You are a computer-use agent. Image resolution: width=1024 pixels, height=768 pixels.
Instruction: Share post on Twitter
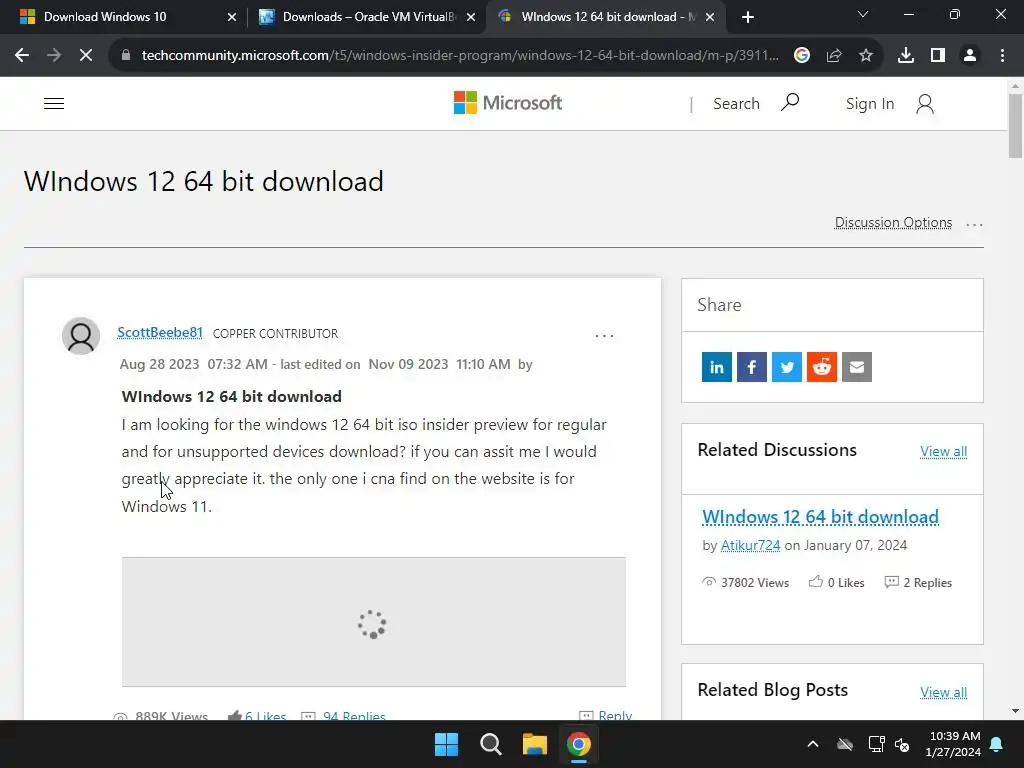pyautogui.click(x=787, y=367)
